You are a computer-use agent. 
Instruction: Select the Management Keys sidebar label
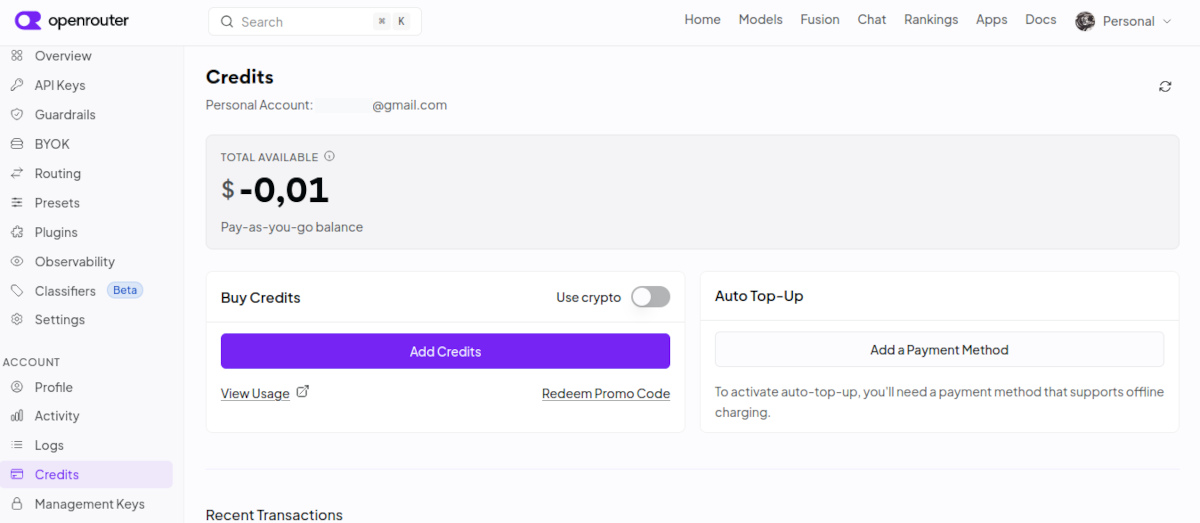click(x=90, y=504)
